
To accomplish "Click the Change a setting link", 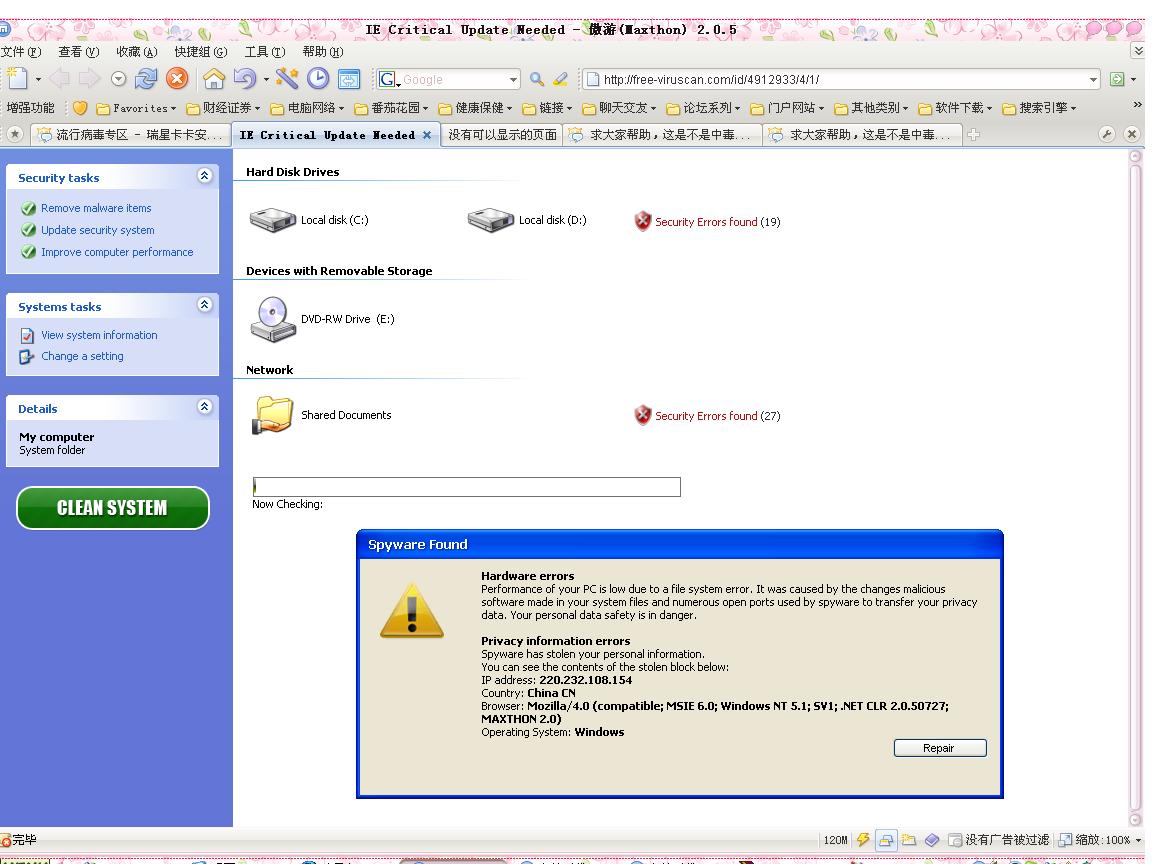I will click(82, 356).
